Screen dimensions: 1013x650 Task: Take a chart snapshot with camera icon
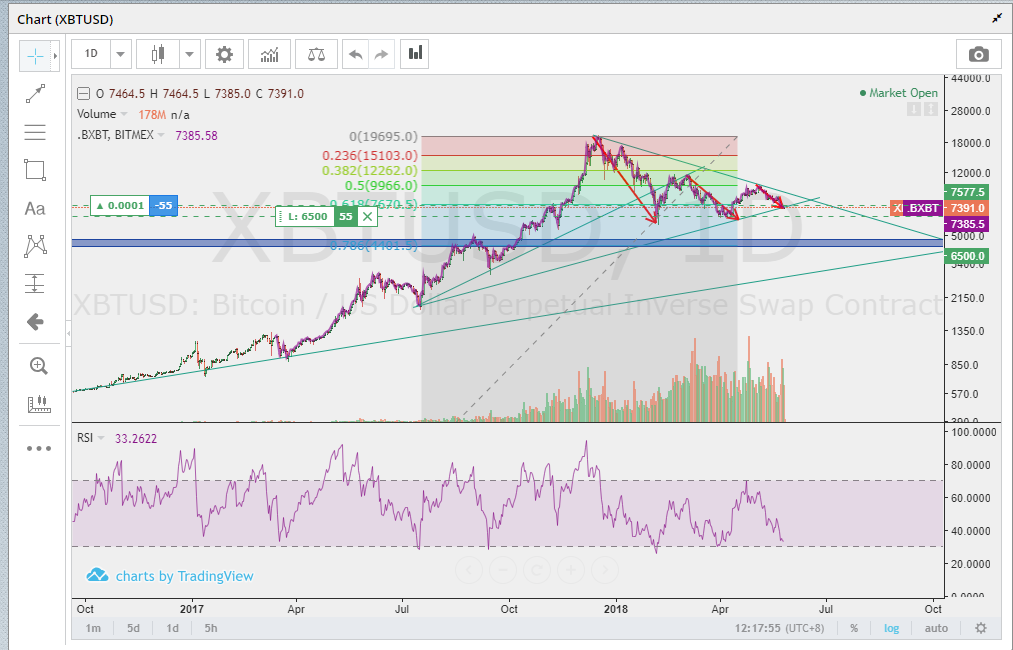[x=978, y=54]
